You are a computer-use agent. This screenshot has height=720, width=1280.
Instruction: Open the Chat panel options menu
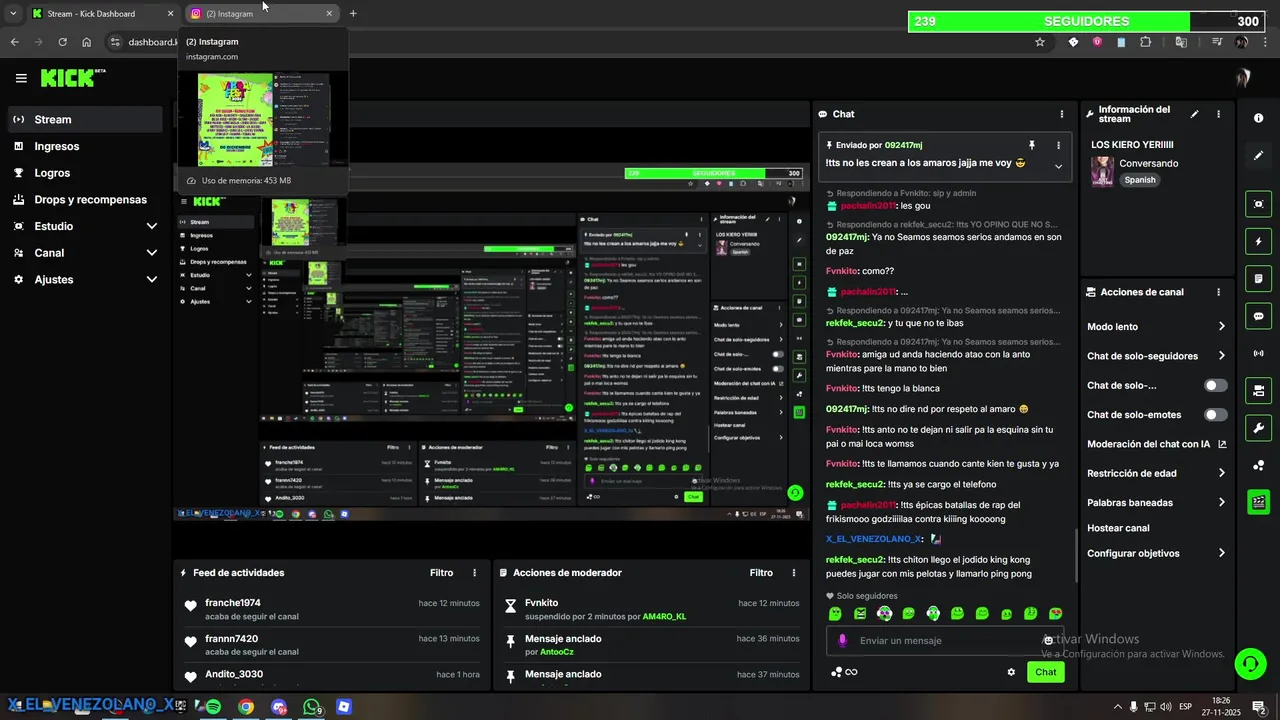point(1062,114)
